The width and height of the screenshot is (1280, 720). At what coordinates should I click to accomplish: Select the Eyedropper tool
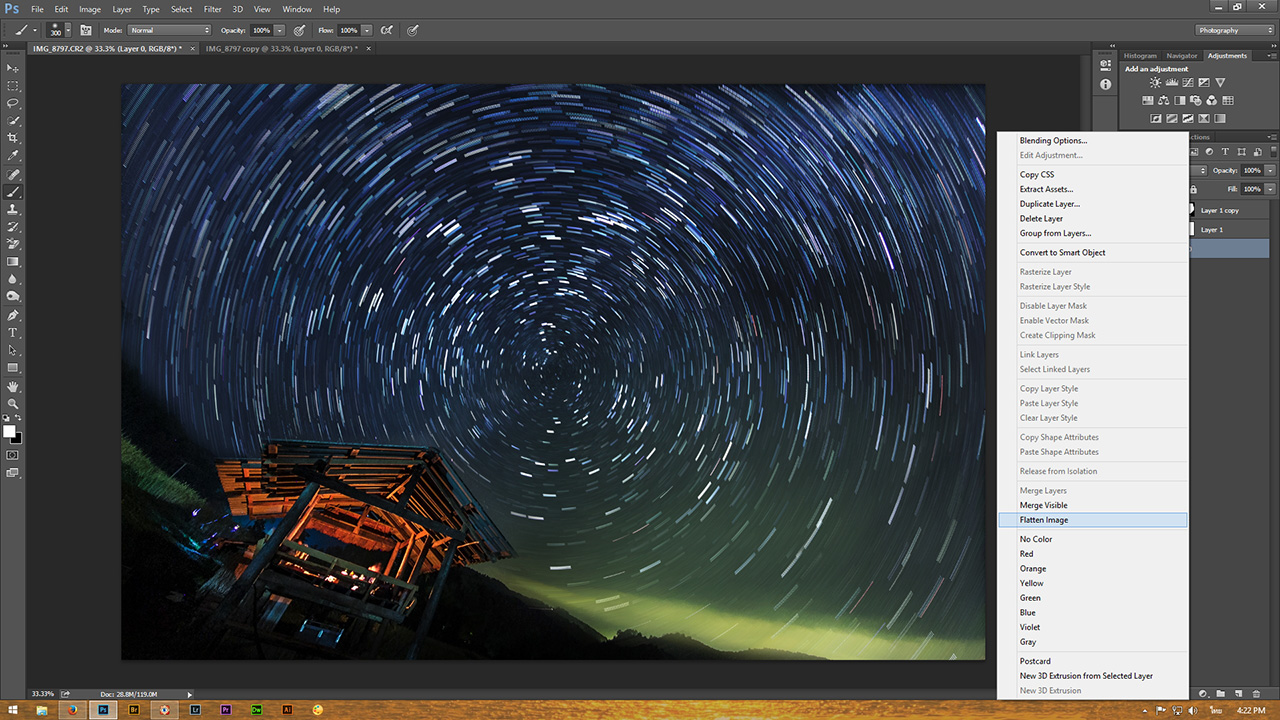13,156
